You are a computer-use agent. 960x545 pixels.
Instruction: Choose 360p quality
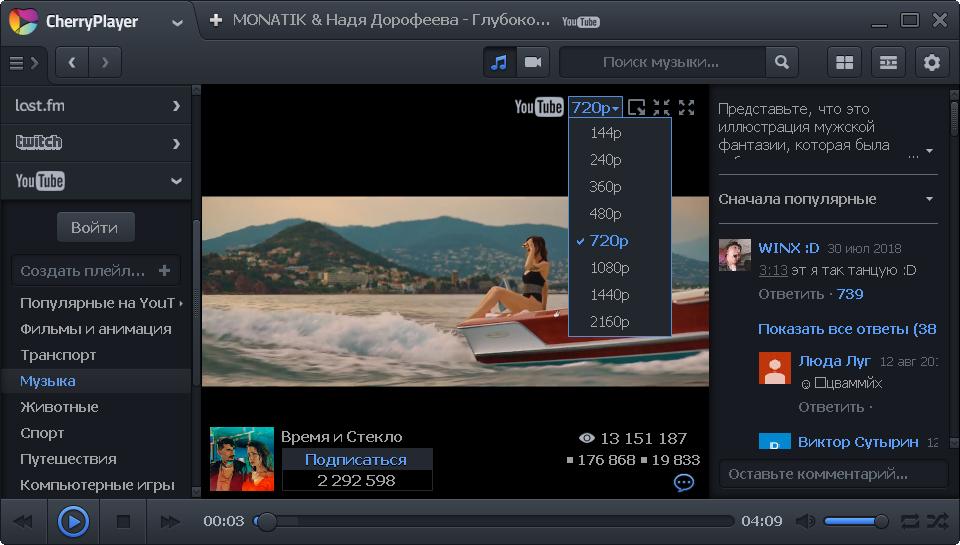pyautogui.click(x=620, y=187)
